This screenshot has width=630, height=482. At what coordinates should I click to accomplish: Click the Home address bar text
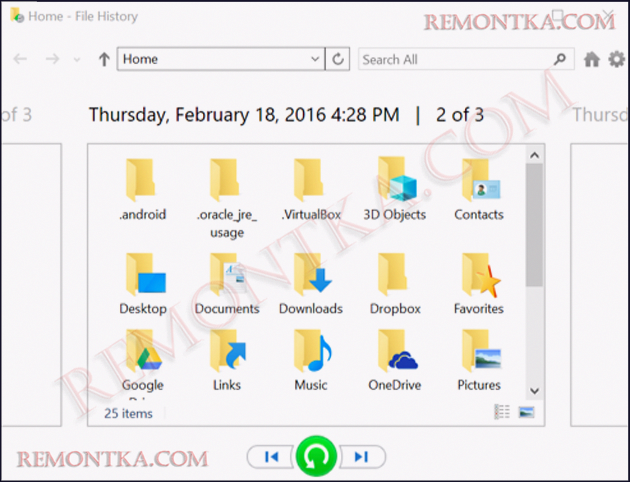click(x=140, y=59)
